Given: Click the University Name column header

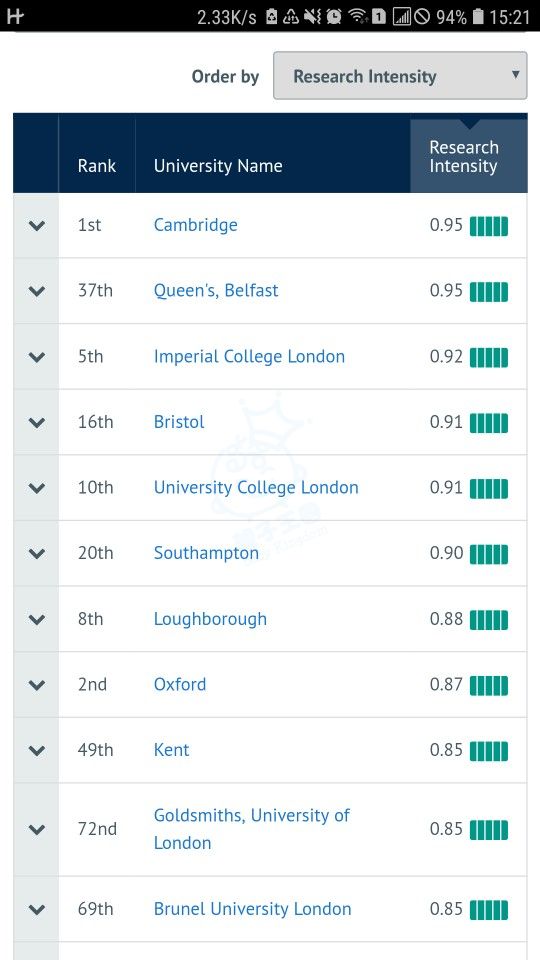Looking at the screenshot, I should pyautogui.click(x=218, y=166).
